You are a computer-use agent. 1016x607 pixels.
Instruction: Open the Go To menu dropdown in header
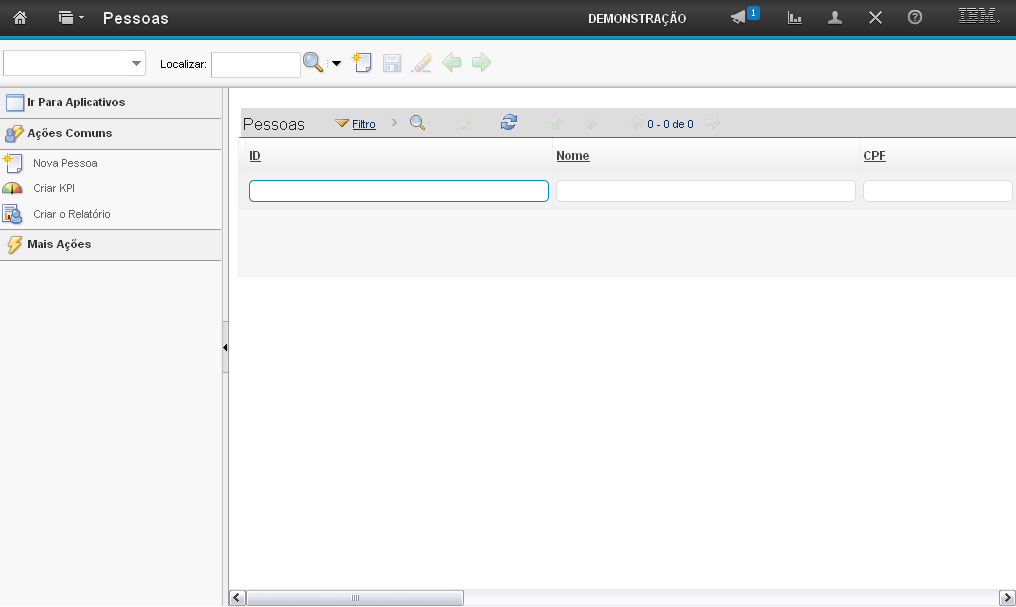click(70, 18)
